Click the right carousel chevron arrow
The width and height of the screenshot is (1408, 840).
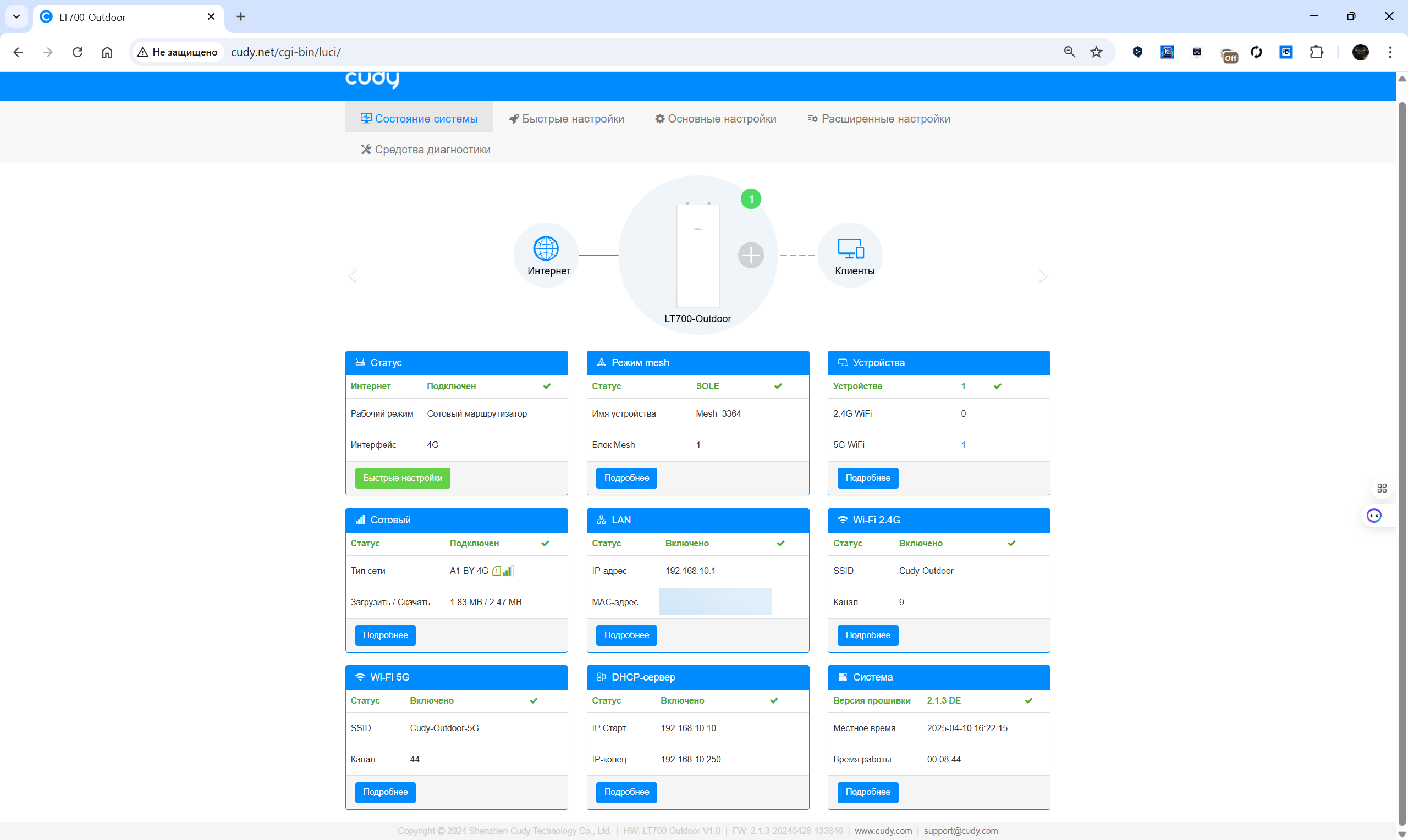(1043, 275)
